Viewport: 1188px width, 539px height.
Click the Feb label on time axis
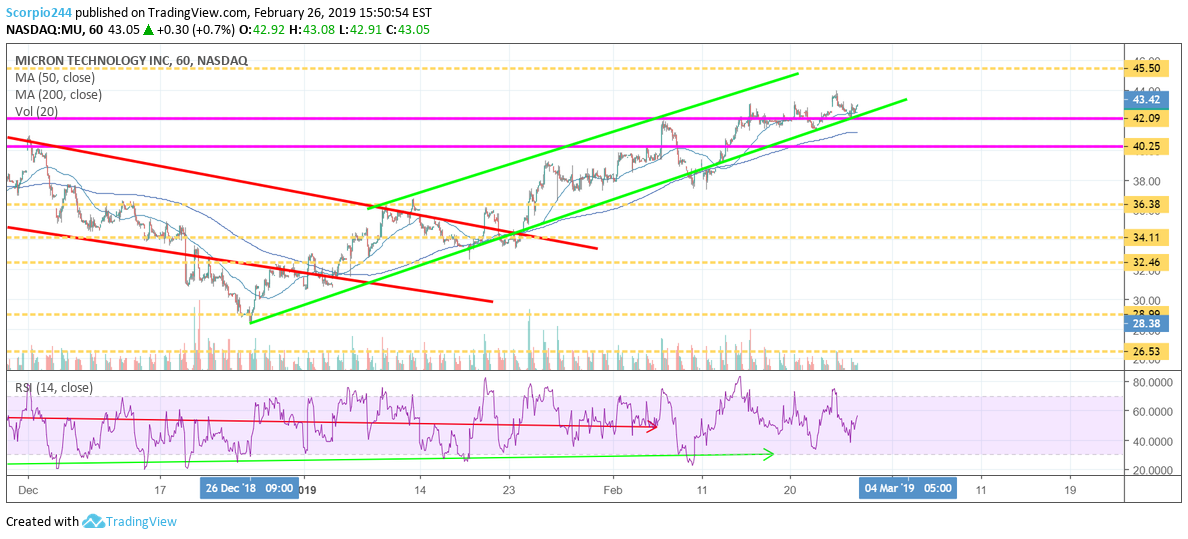pyautogui.click(x=611, y=488)
